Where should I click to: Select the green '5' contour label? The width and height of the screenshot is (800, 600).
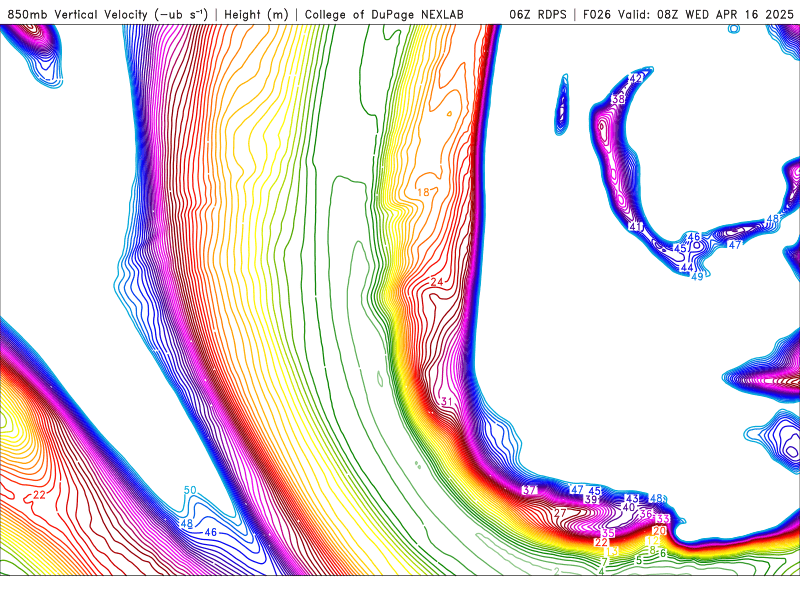(x=639, y=560)
